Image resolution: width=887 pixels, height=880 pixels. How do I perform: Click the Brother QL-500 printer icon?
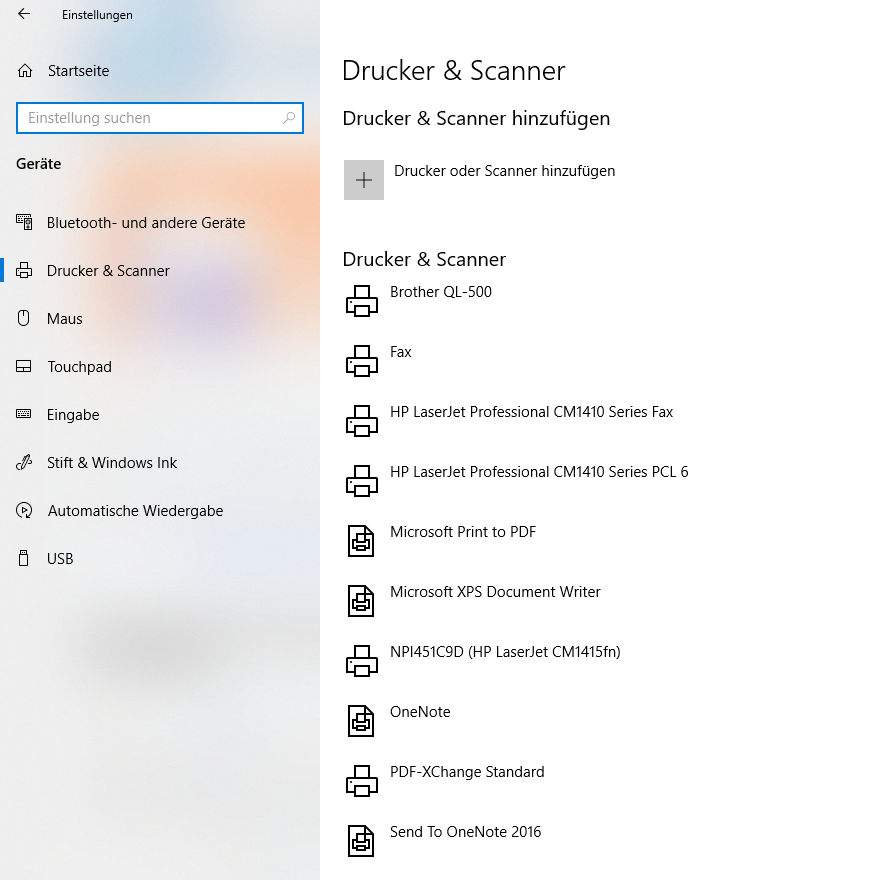(362, 301)
